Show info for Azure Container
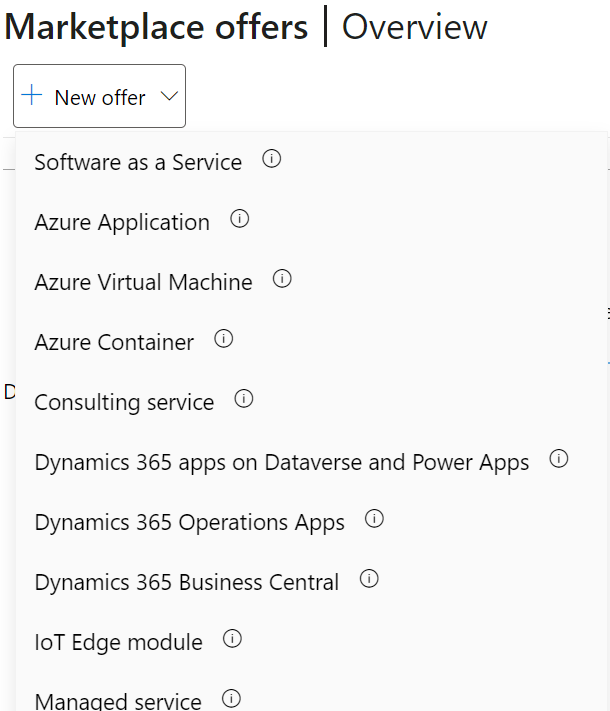This screenshot has height=711, width=610. coord(223,339)
